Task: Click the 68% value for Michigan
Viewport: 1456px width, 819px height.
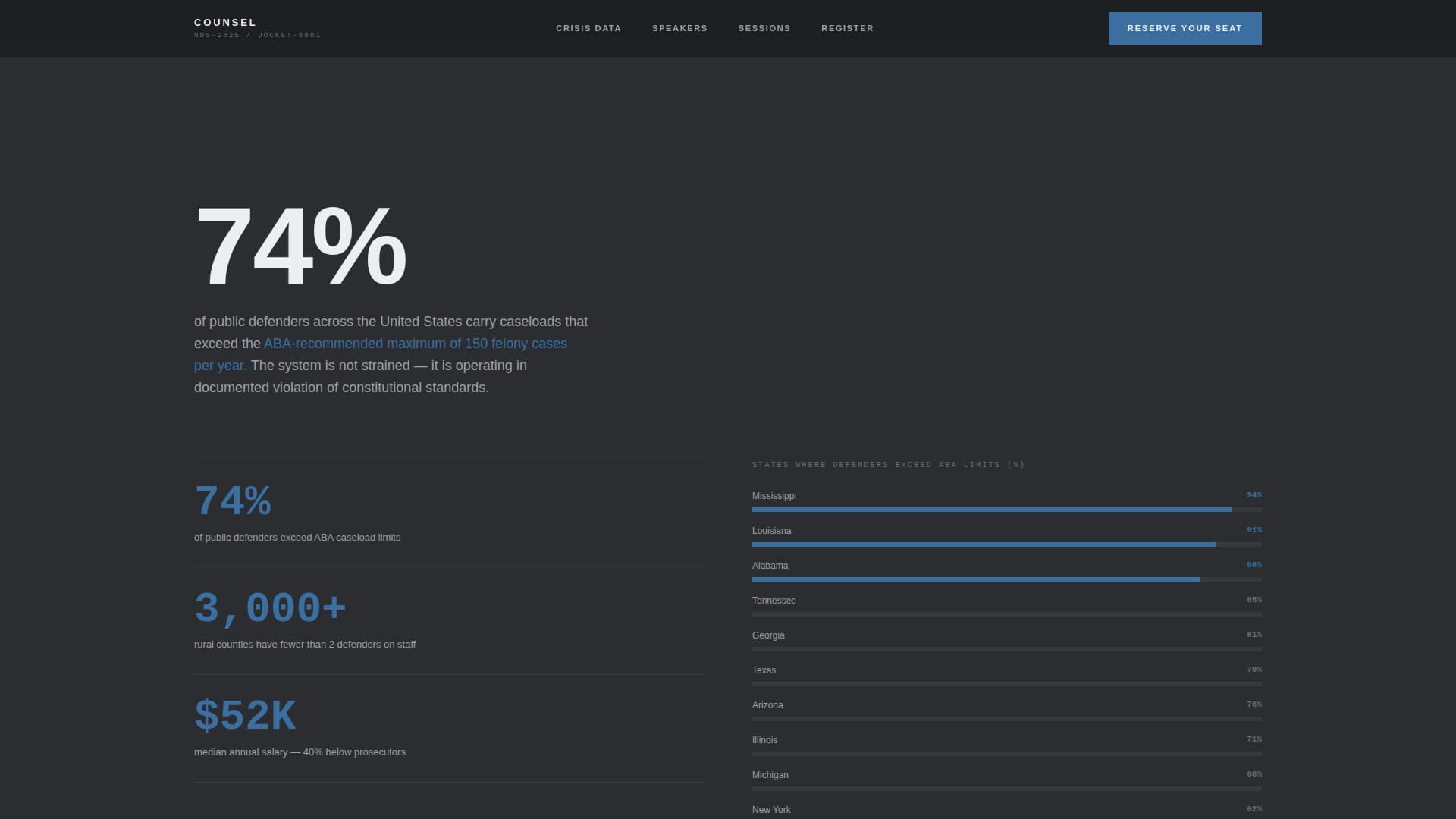Action: [1254, 774]
